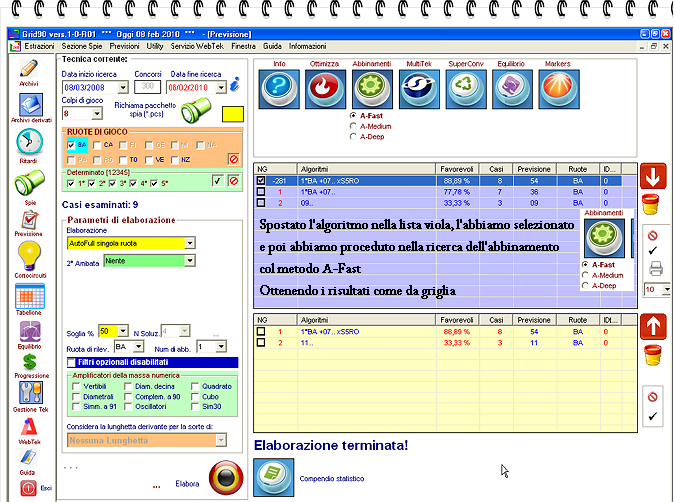Open Soglia % dropdown
675x502 pixels.
(123, 331)
